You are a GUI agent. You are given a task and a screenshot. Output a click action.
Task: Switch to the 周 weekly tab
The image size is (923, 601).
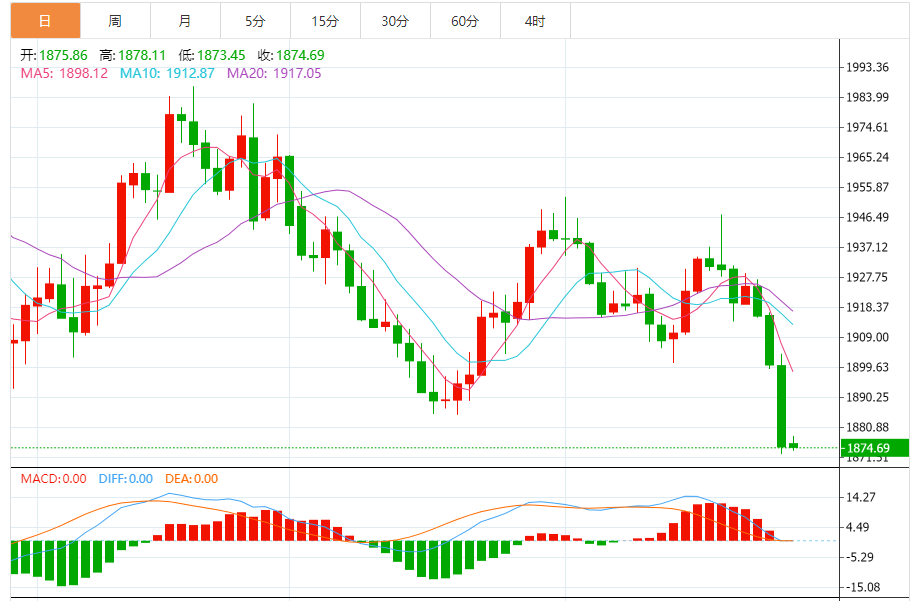coord(115,21)
